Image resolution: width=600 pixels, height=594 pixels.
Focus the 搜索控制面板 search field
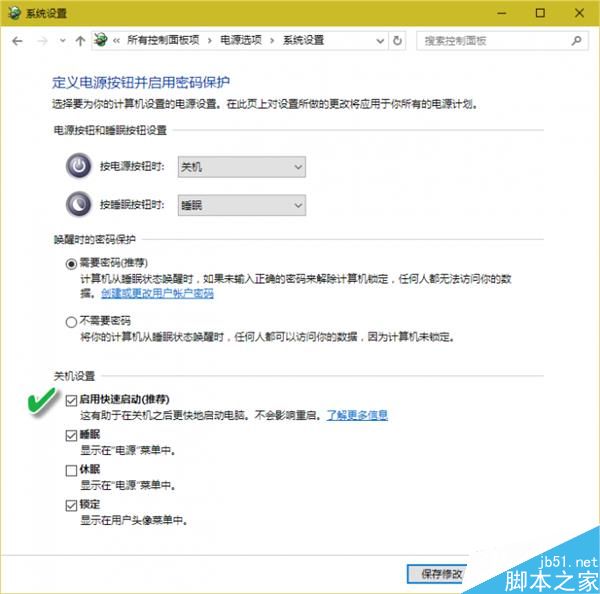502,41
